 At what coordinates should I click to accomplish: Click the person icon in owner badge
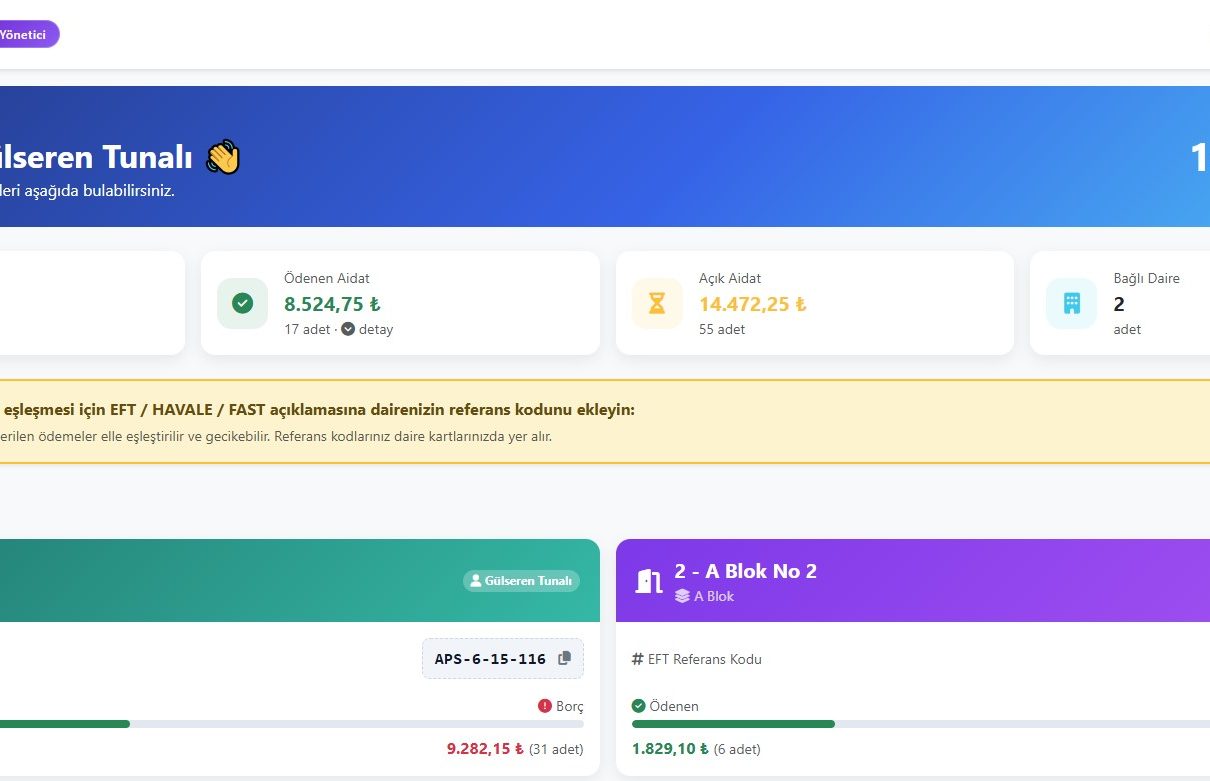click(476, 581)
